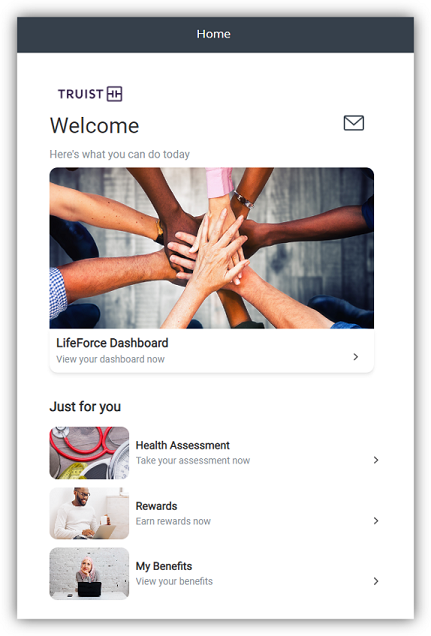Image resolution: width=431 pixels, height=636 pixels.
Task: Open the LifeForce Dashboard title
Action: tap(112, 343)
